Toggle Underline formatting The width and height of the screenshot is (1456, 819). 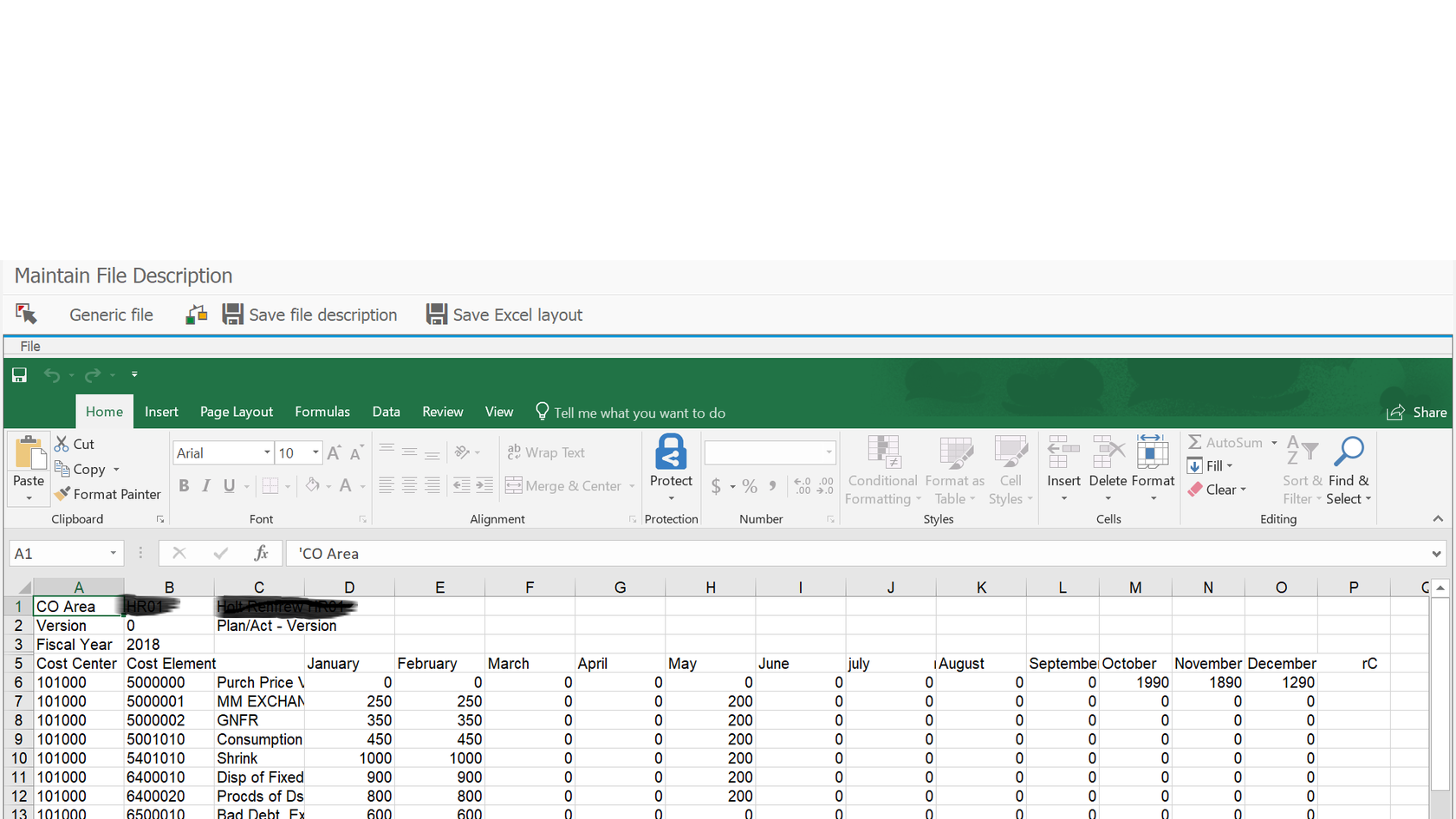(x=229, y=486)
